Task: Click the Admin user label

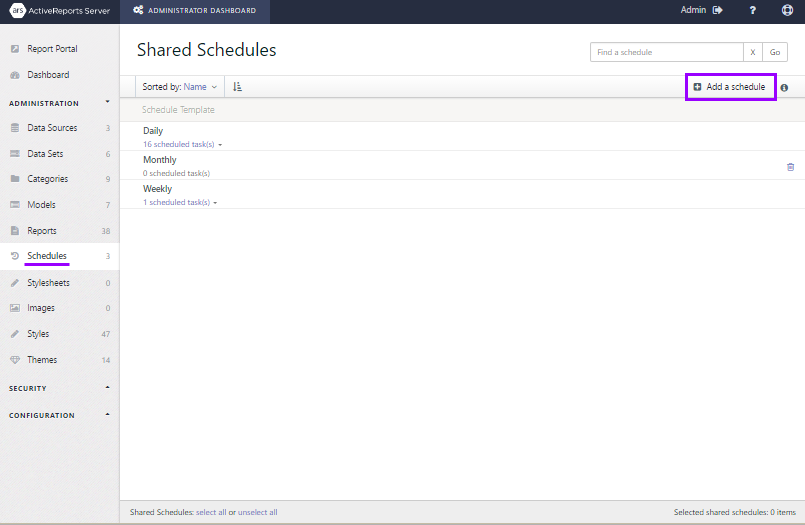Action: point(693,10)
